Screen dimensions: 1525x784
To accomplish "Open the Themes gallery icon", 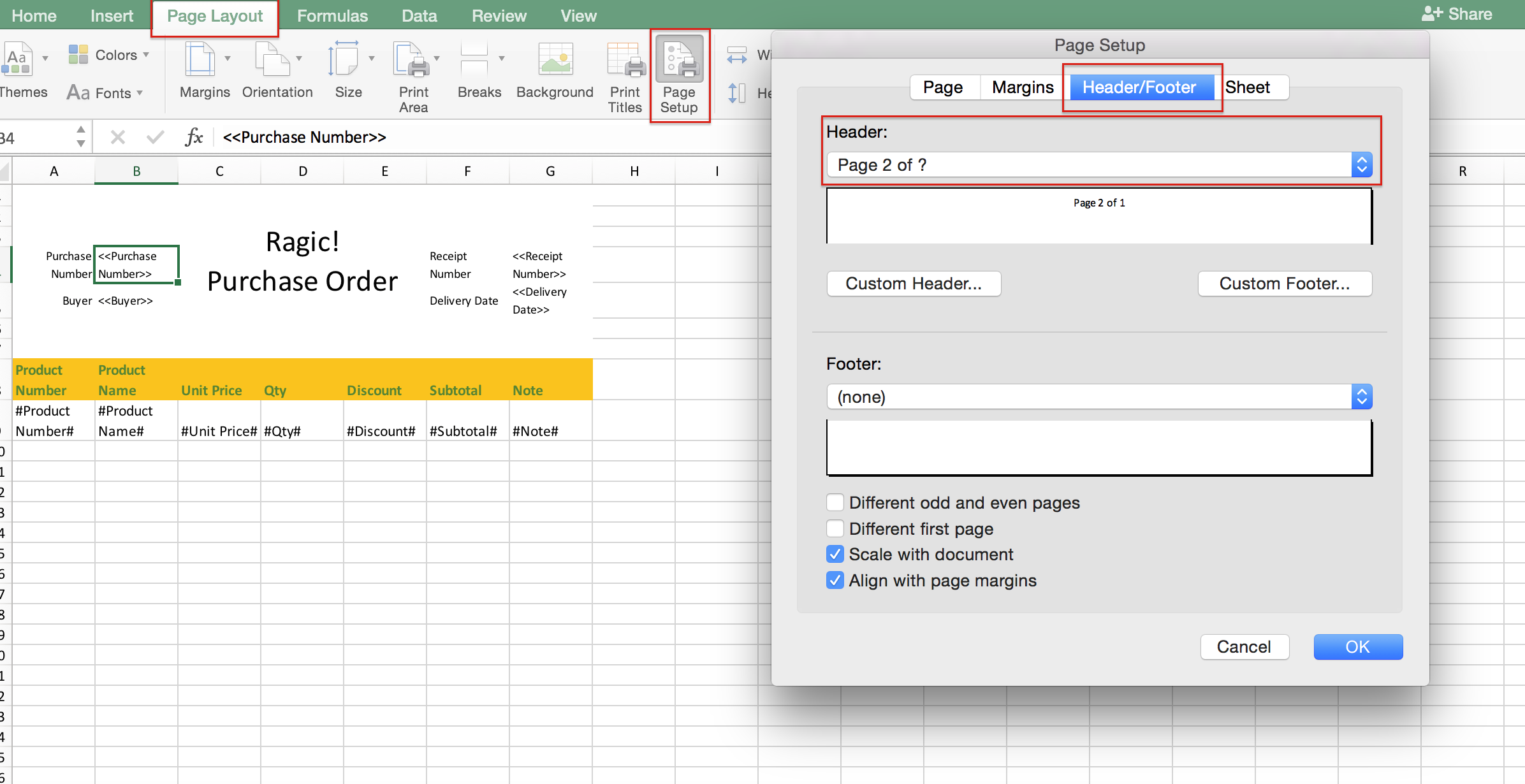I will [17, 59].
